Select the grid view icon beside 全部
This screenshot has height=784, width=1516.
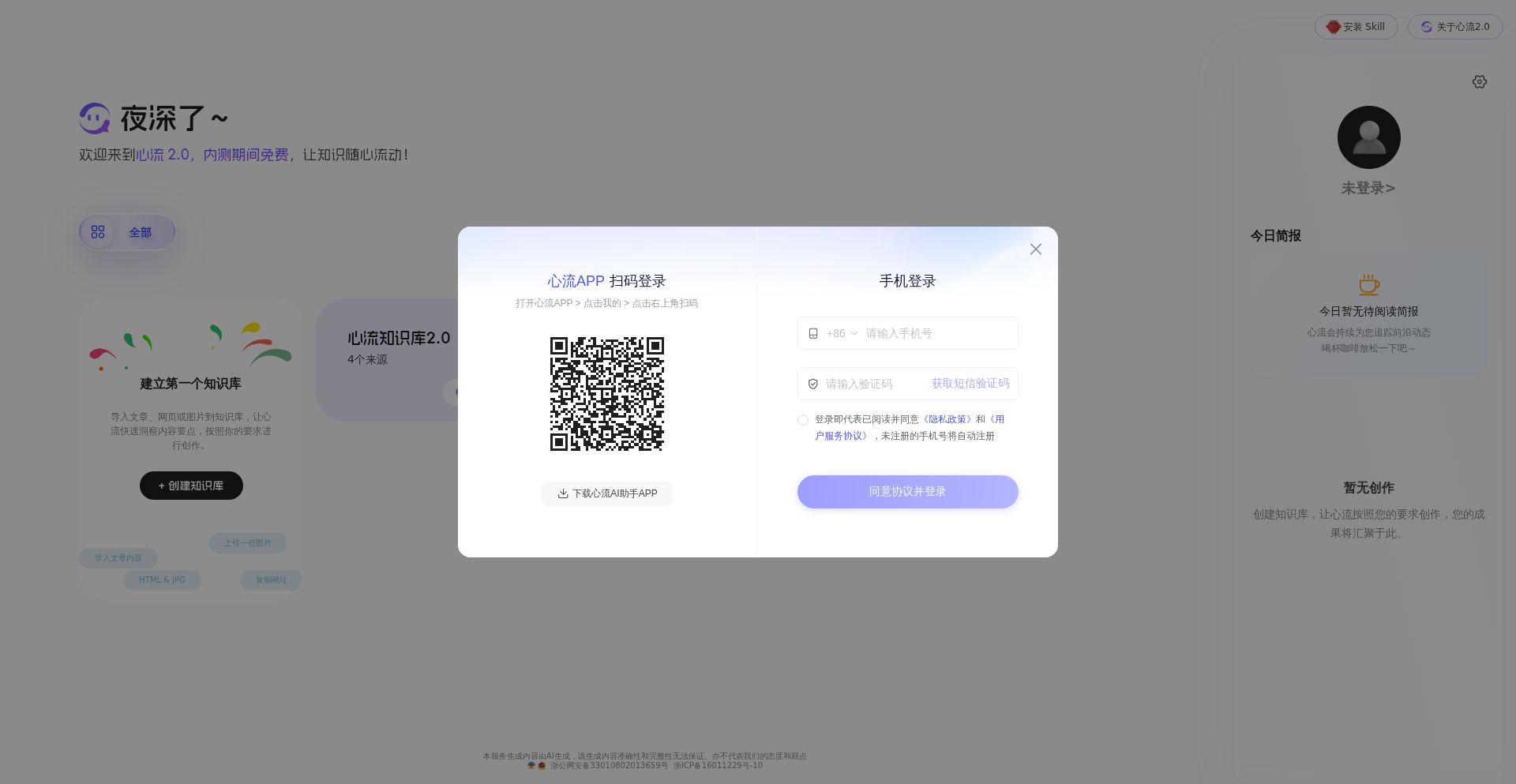[98, 231]
